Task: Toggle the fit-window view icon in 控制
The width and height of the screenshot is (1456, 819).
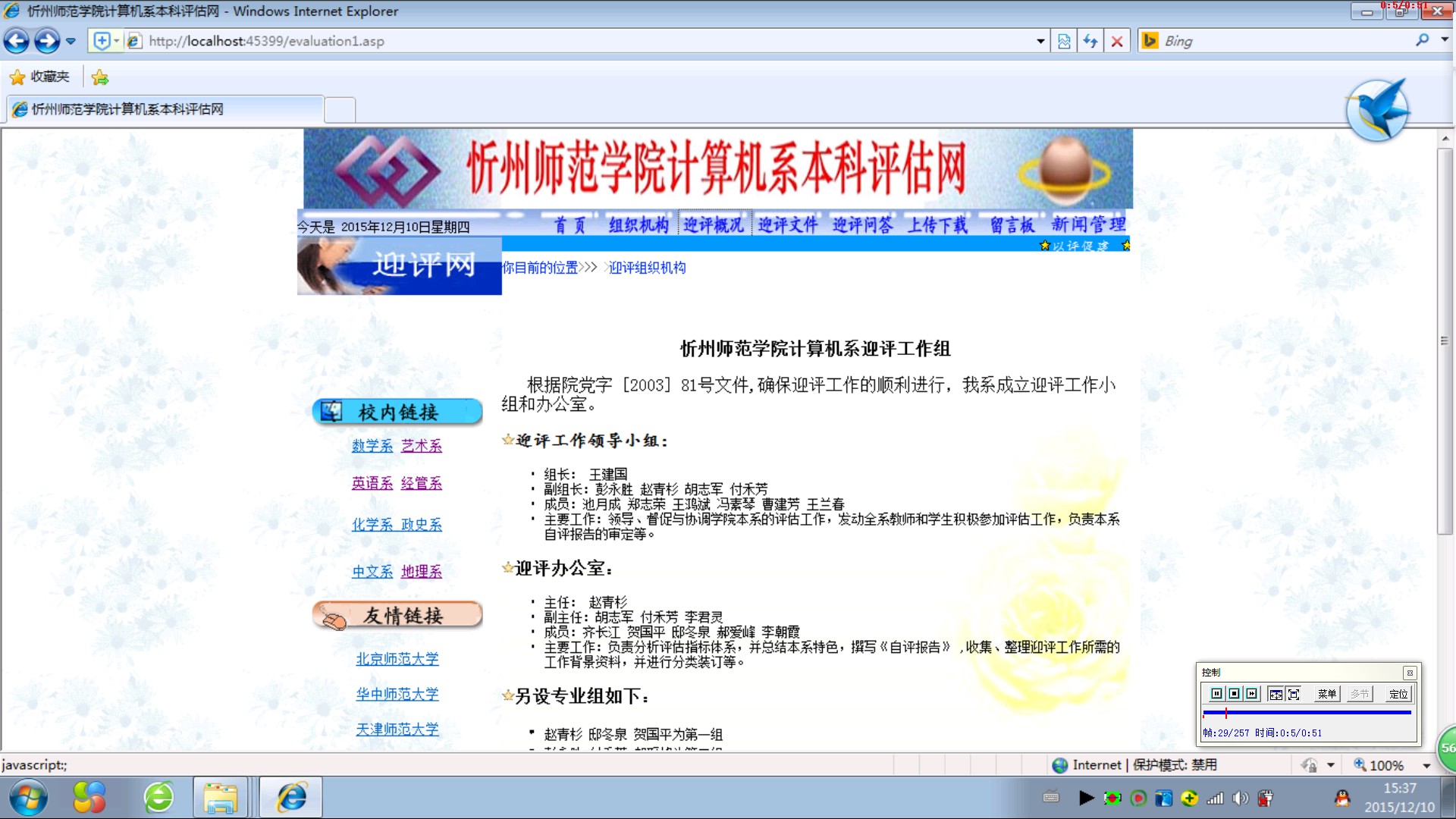Action: [x=1276, y=694]
